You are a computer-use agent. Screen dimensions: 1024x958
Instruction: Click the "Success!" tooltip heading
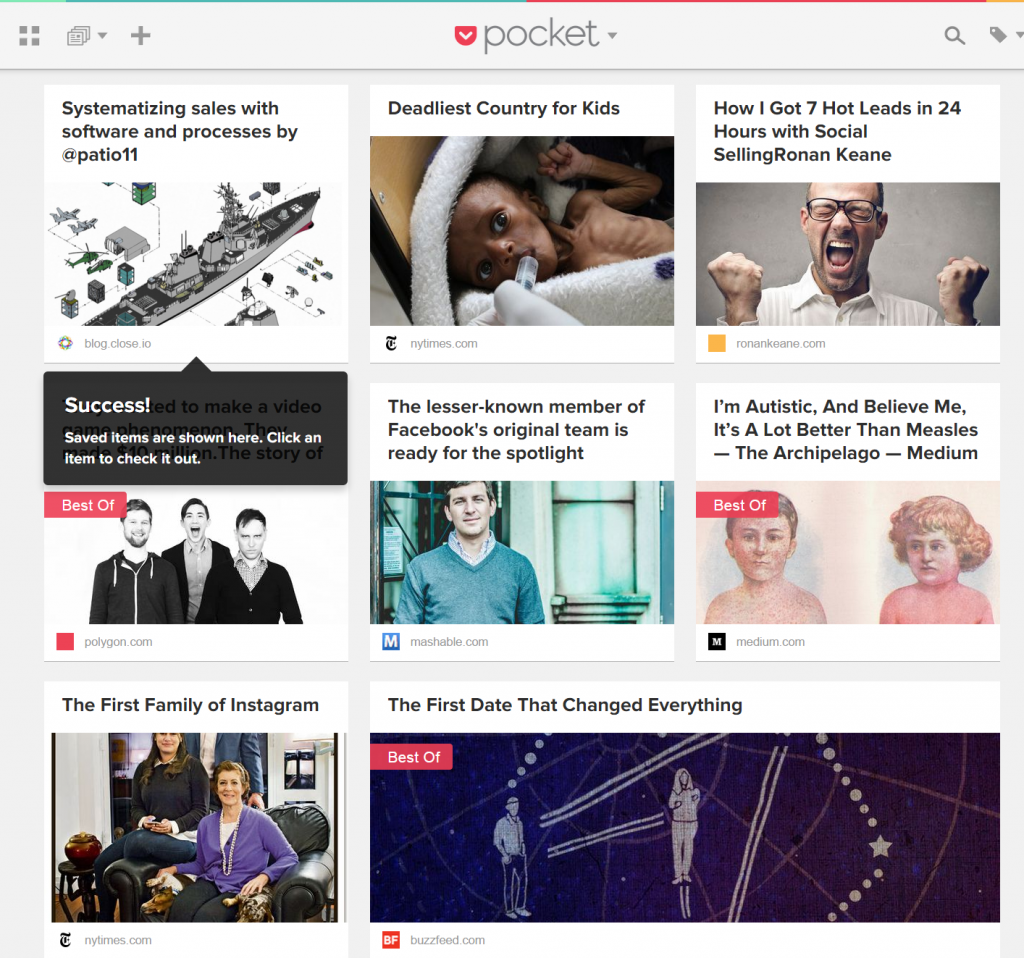[107, 406]
